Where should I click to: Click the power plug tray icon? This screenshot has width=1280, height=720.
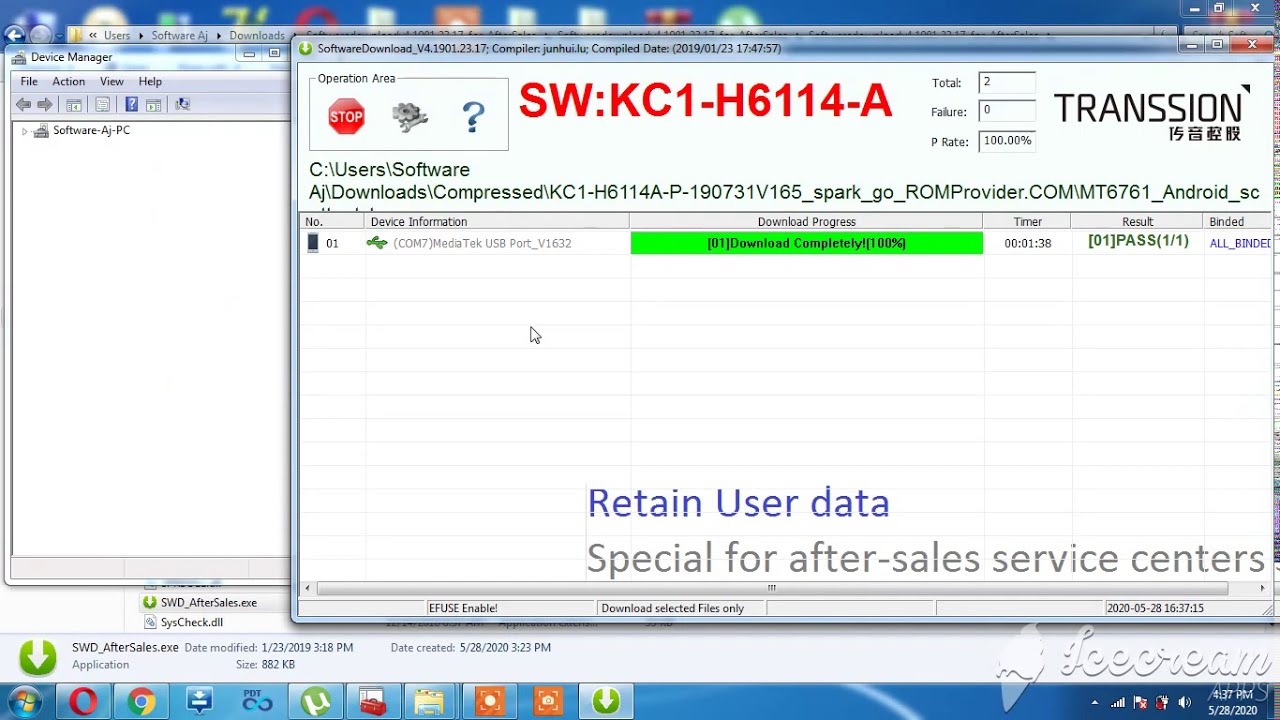[1163, 702]
